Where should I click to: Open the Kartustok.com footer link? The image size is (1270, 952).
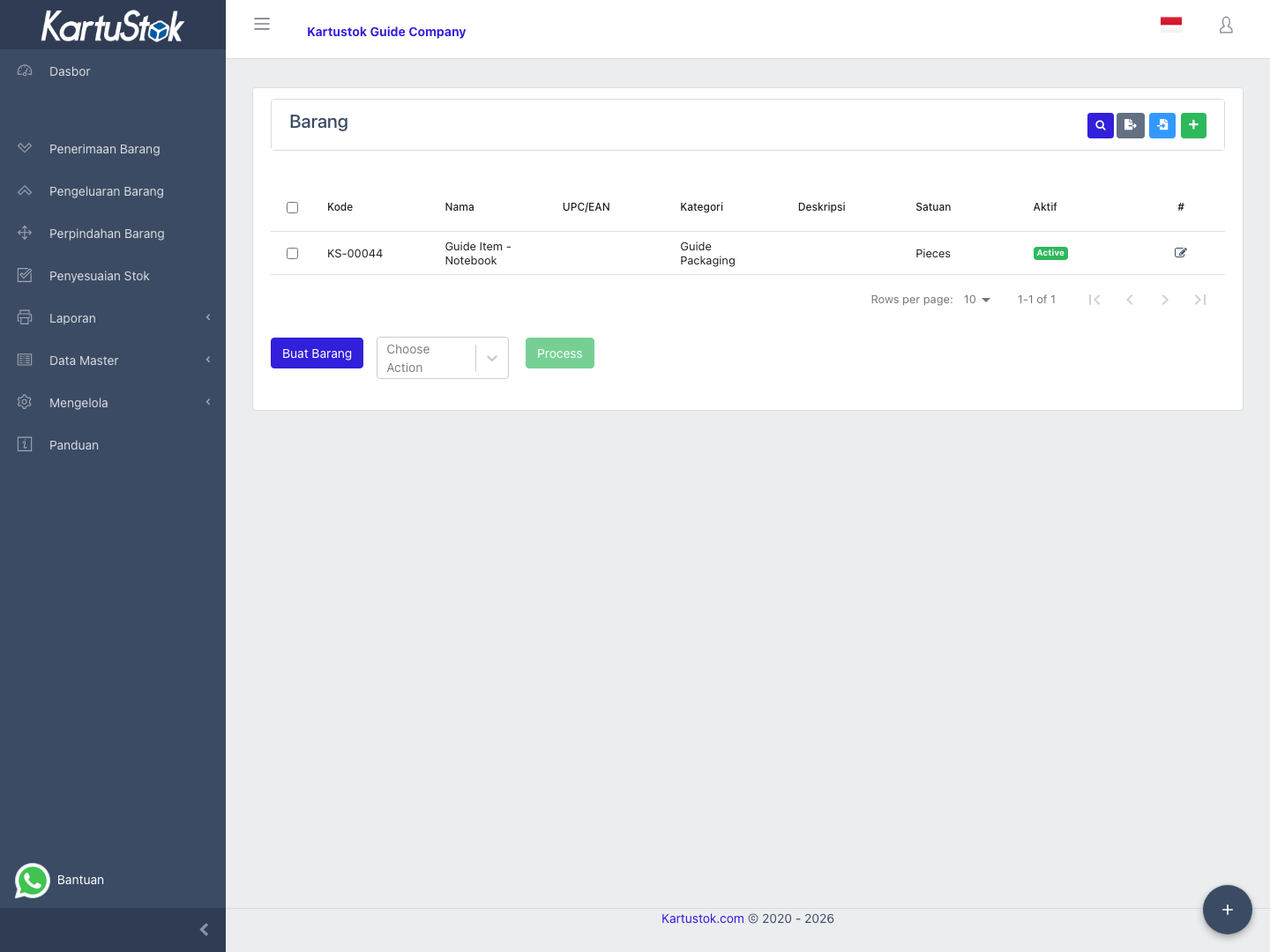pos(703,919)
